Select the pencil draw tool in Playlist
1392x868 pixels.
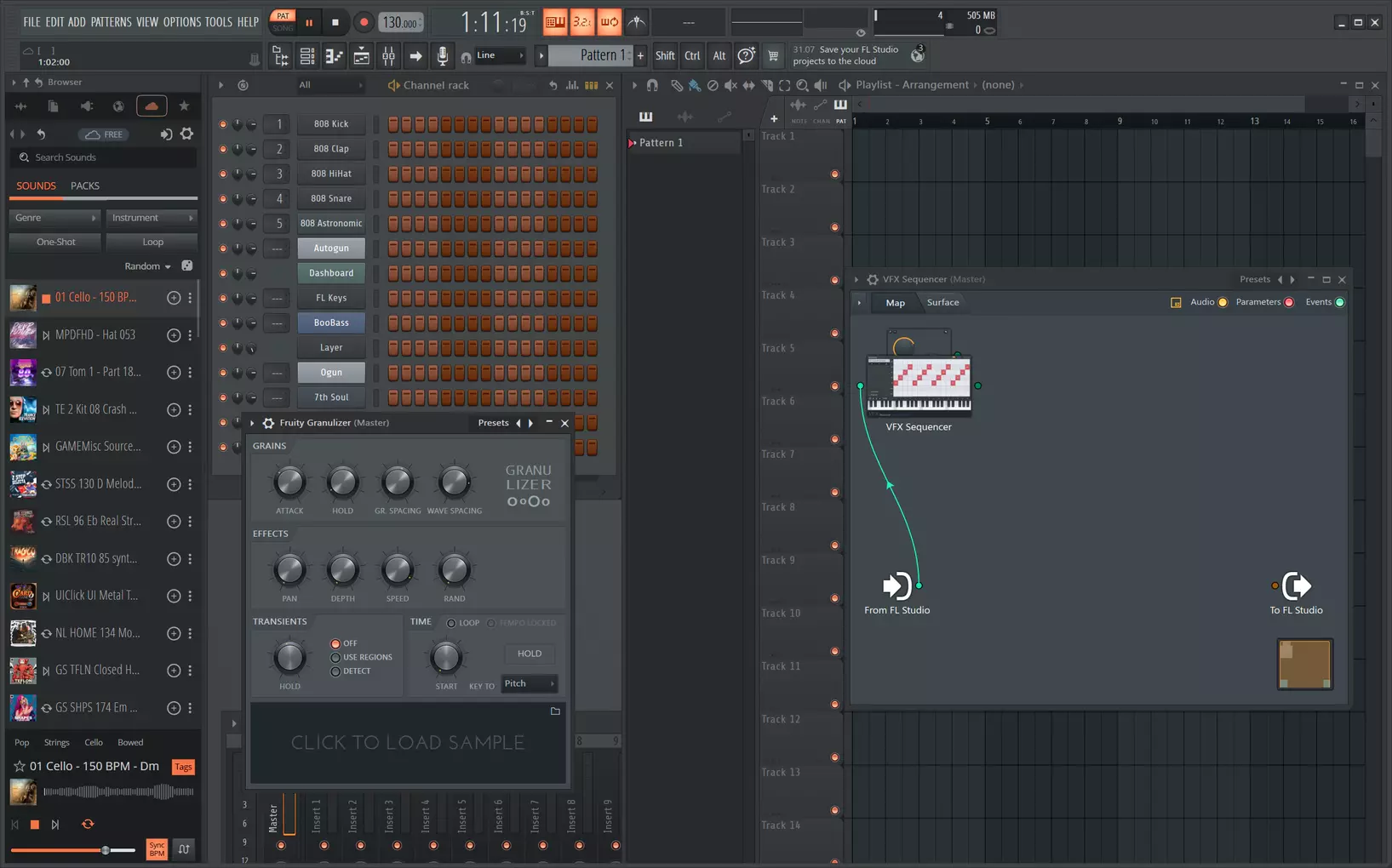pos(676,85)
